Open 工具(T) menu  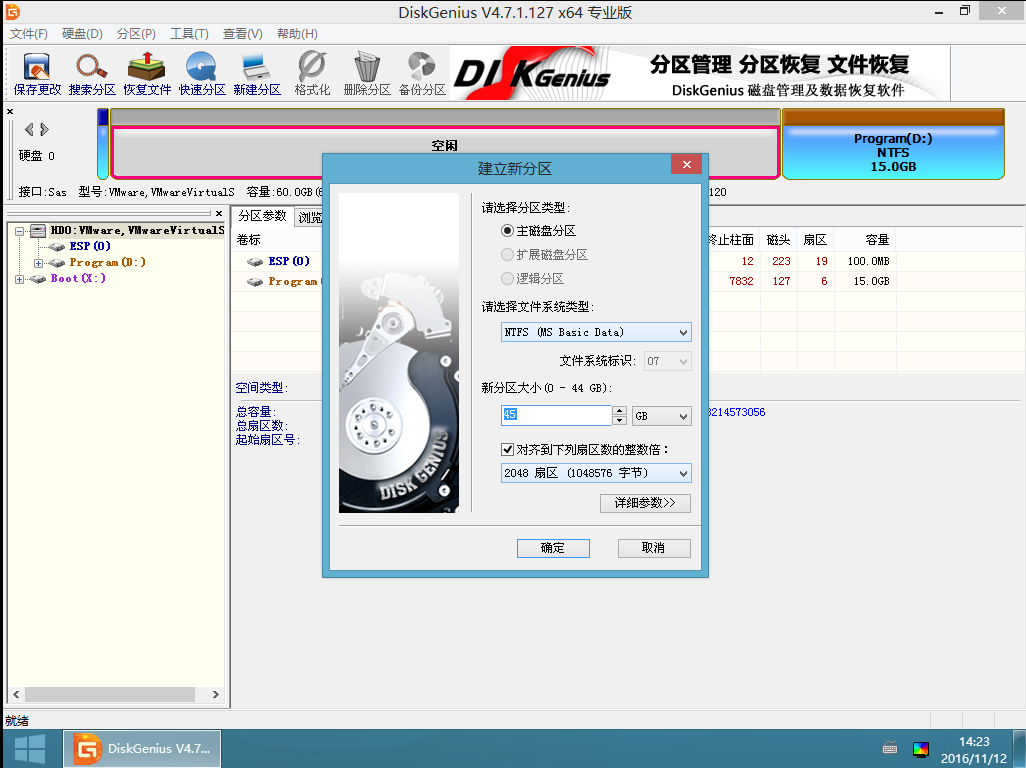pyautogui.click(x=189, y=34)
